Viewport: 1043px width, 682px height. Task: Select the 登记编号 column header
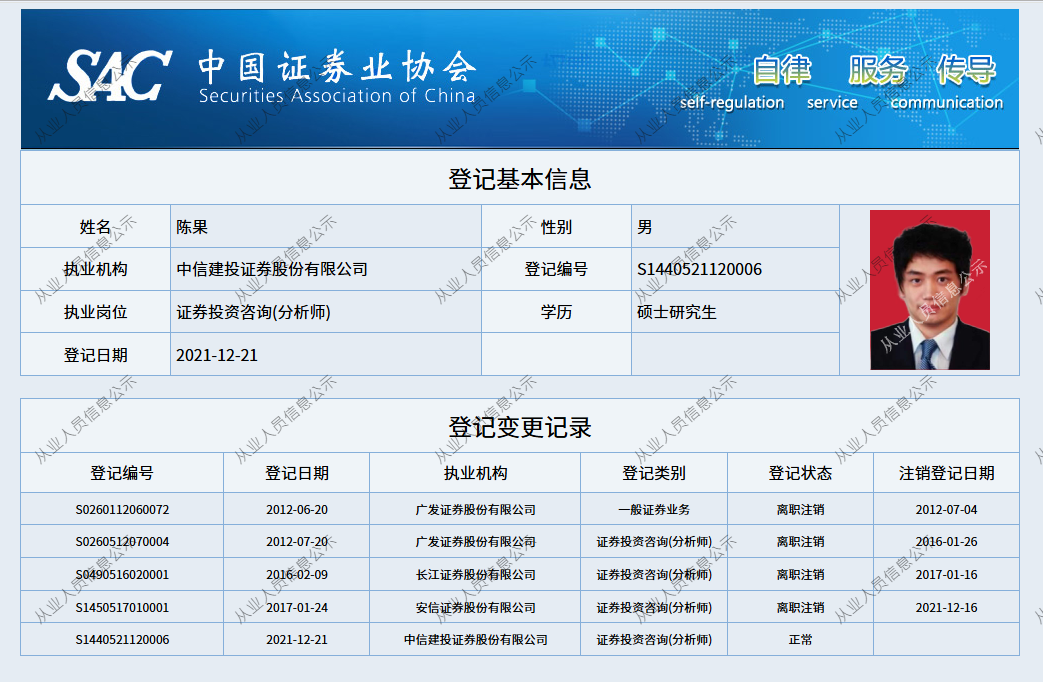point(120,473)
